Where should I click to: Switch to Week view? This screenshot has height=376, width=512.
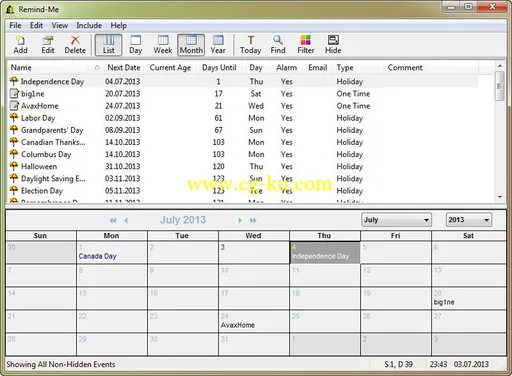point(163,45)
